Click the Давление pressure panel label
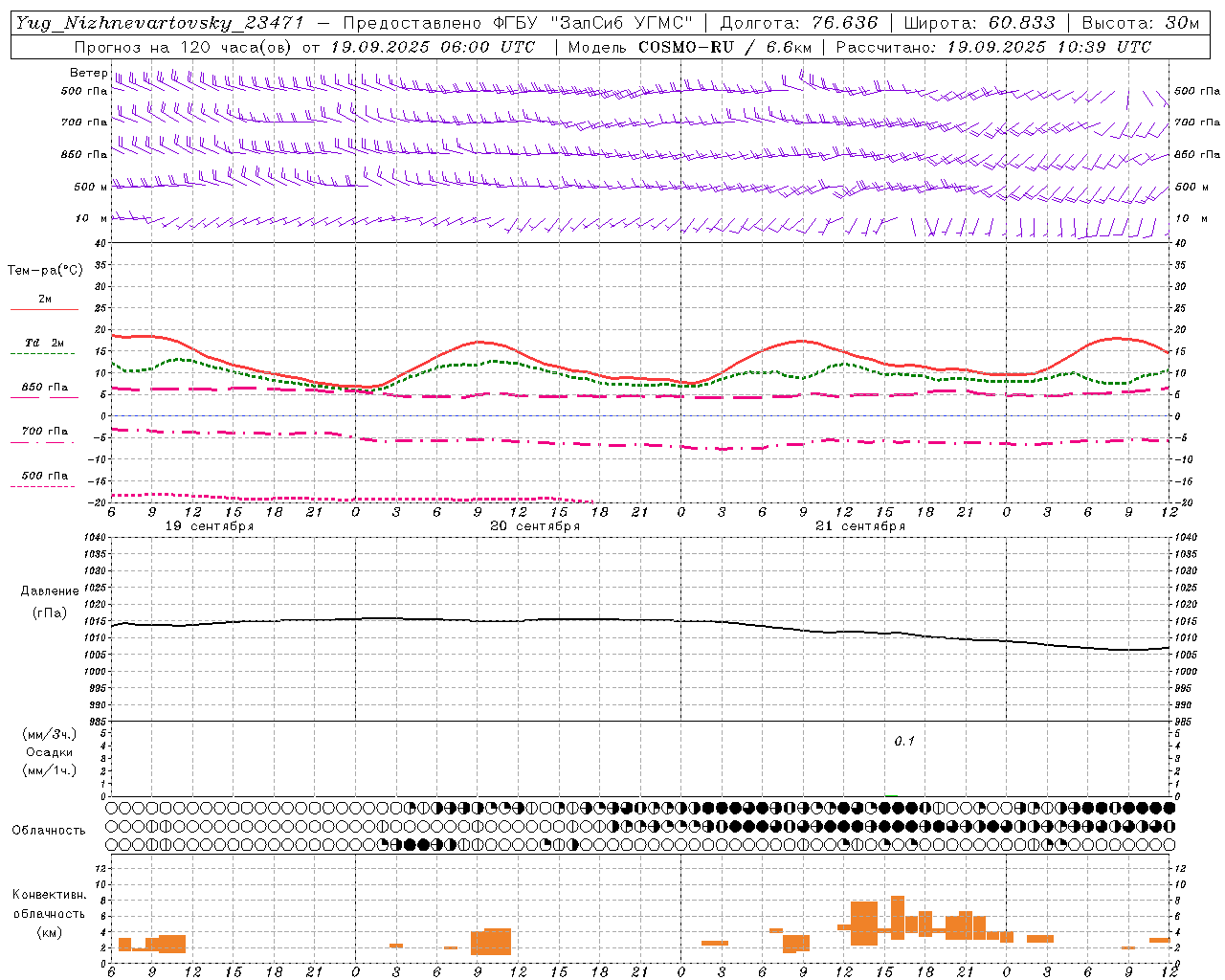 50,591
